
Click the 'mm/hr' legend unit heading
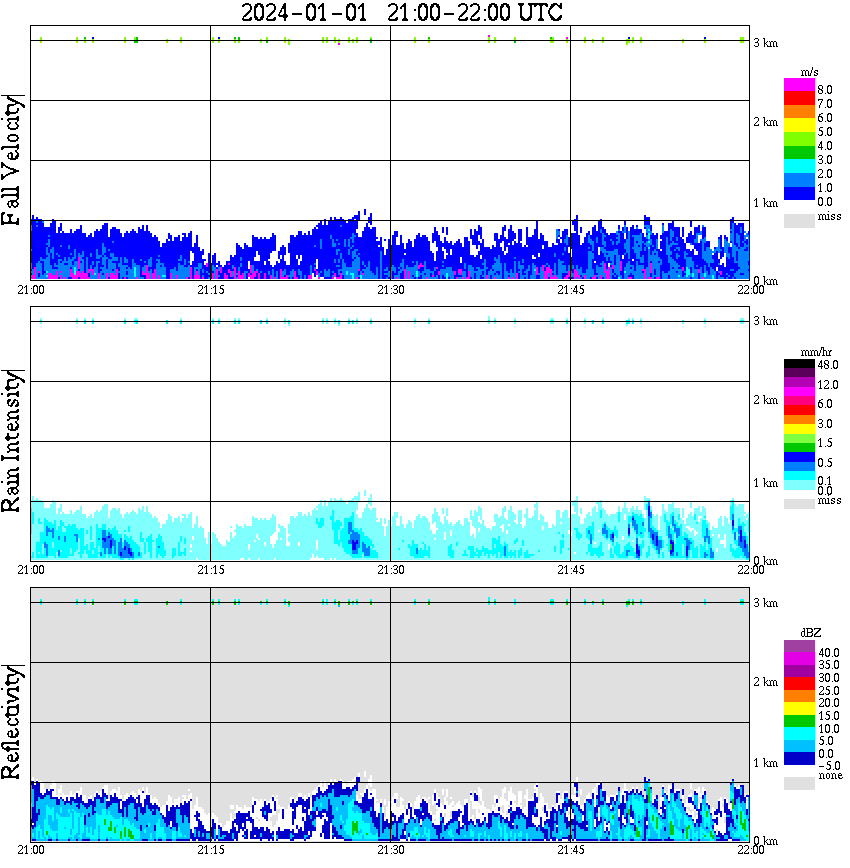tap(816, 353)
